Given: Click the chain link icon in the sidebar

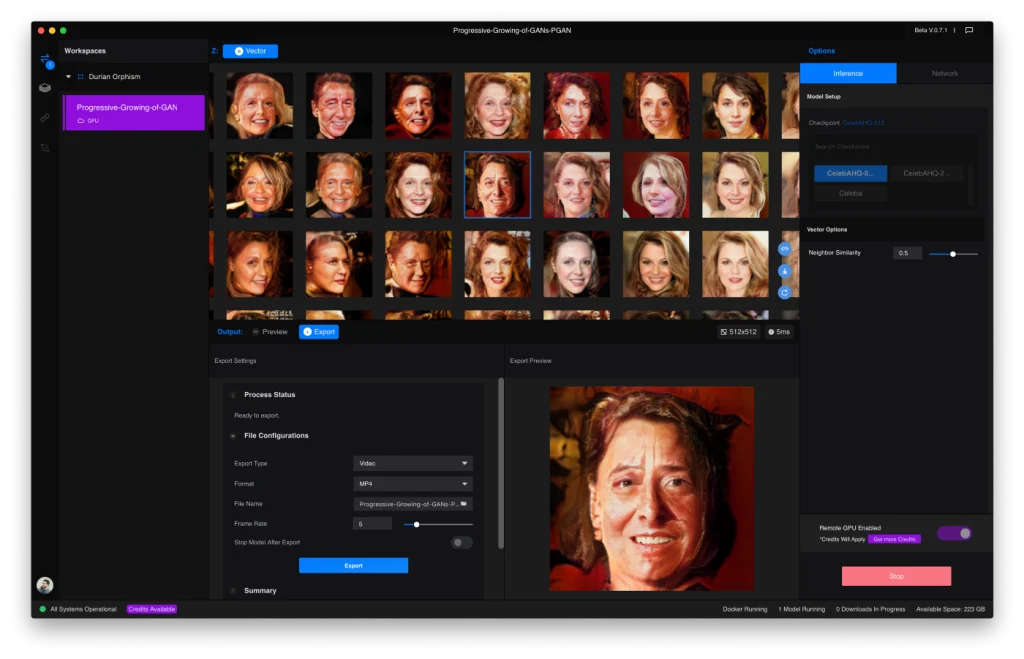Looking at the screenshot, I should (45, 118).
